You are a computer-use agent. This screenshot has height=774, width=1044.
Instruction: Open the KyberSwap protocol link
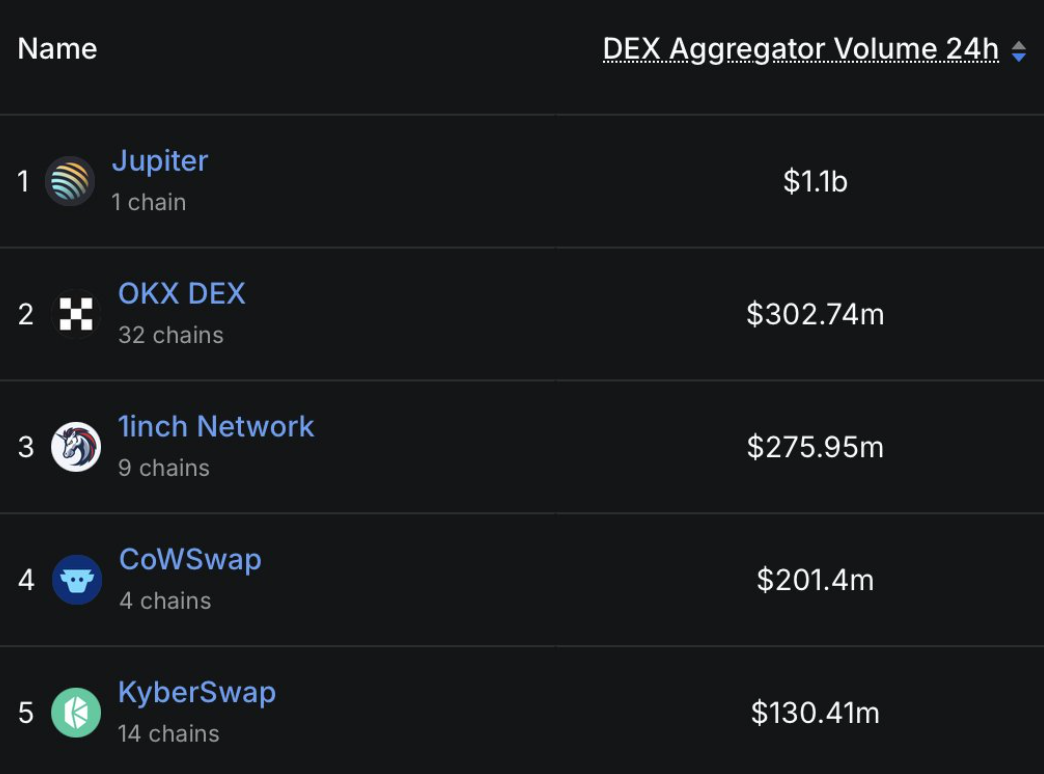[197, 693]
